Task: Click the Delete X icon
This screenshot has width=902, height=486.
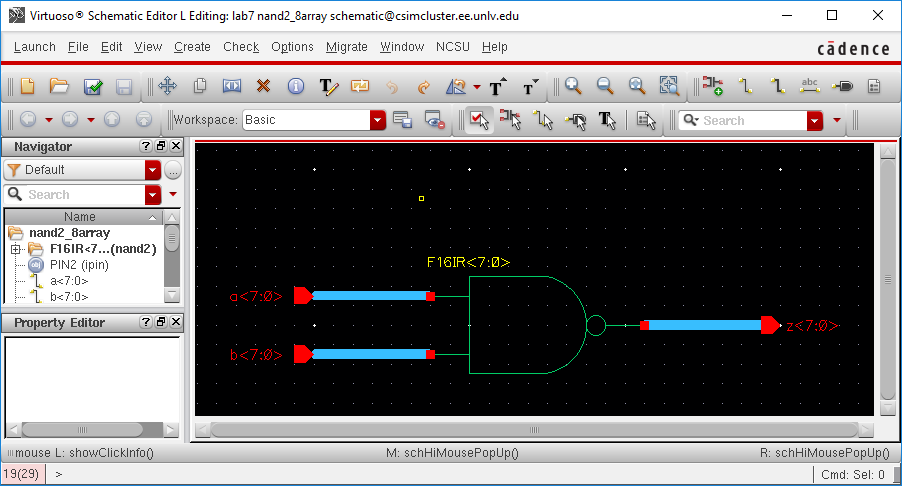Action: (x=263, y=86)
